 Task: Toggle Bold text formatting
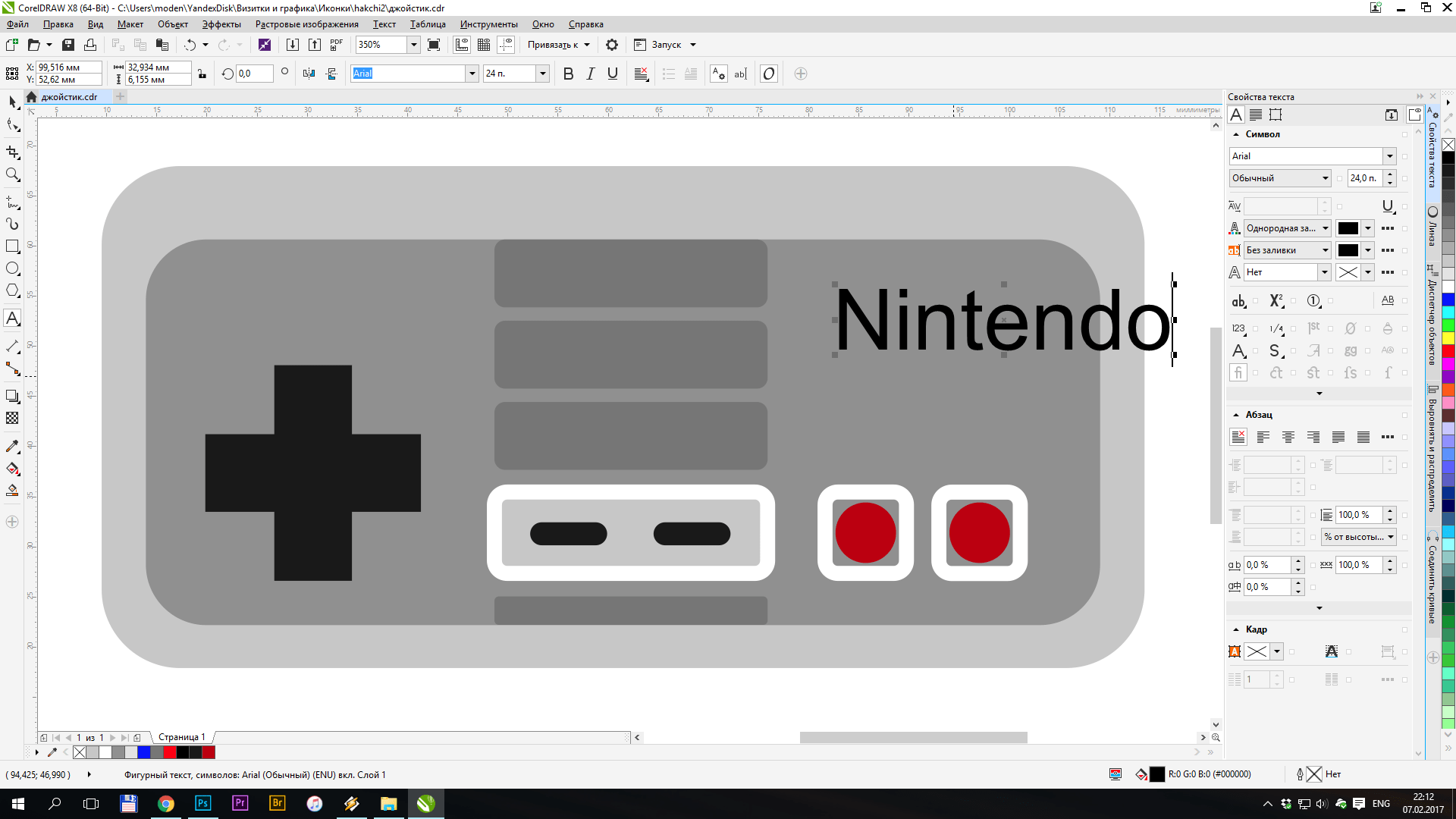point(568,74)
